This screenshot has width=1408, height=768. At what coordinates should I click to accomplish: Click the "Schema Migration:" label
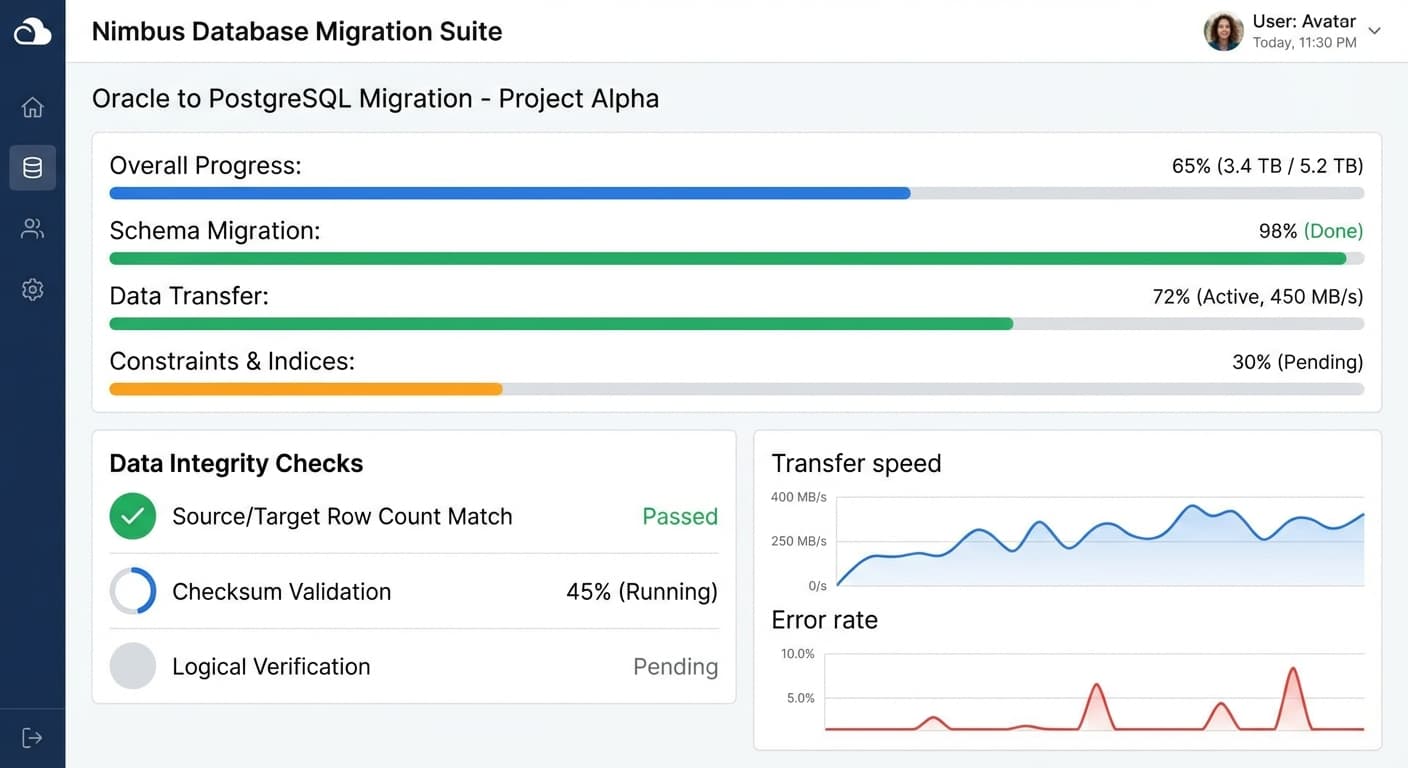[215, 231]
